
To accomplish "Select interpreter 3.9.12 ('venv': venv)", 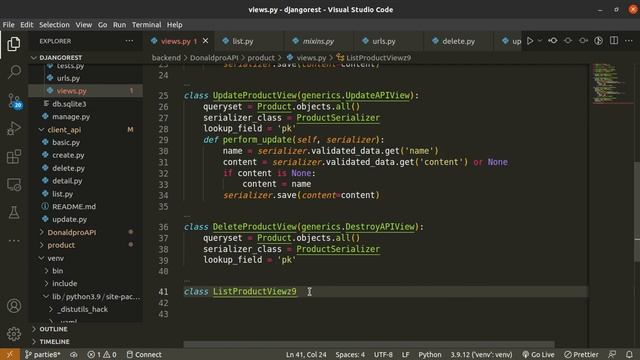I will (481, 354).
